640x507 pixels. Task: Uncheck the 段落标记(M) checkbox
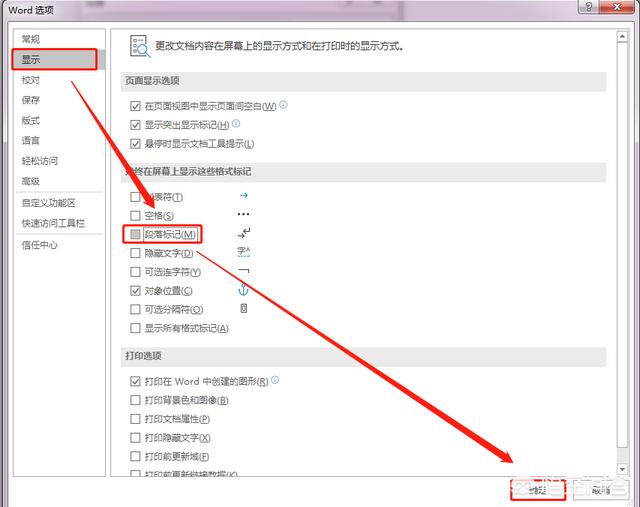click(x=135, y=234)
